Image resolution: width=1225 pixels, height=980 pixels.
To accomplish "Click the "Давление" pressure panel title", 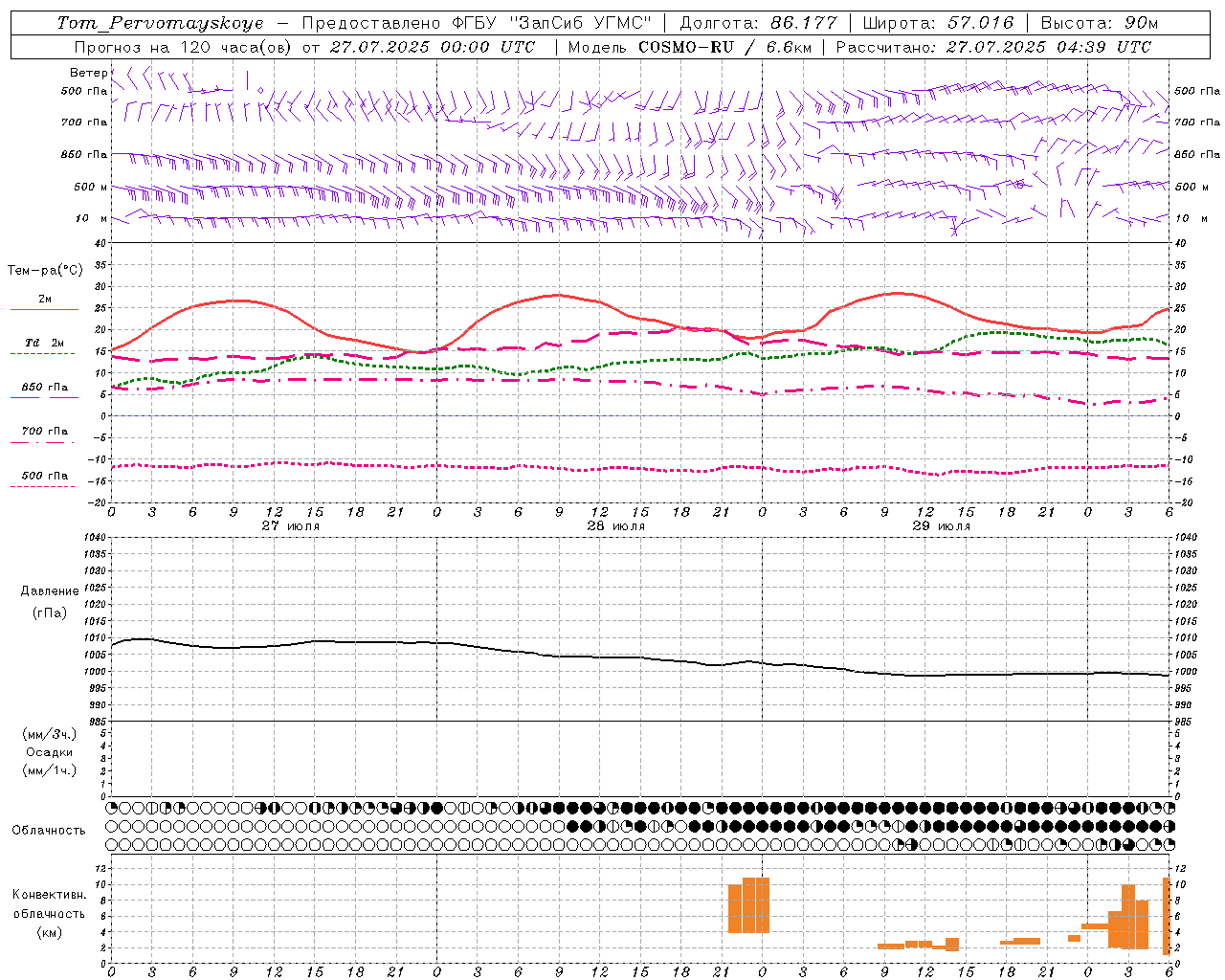I will pyautogui.click(x=50, y=591).
